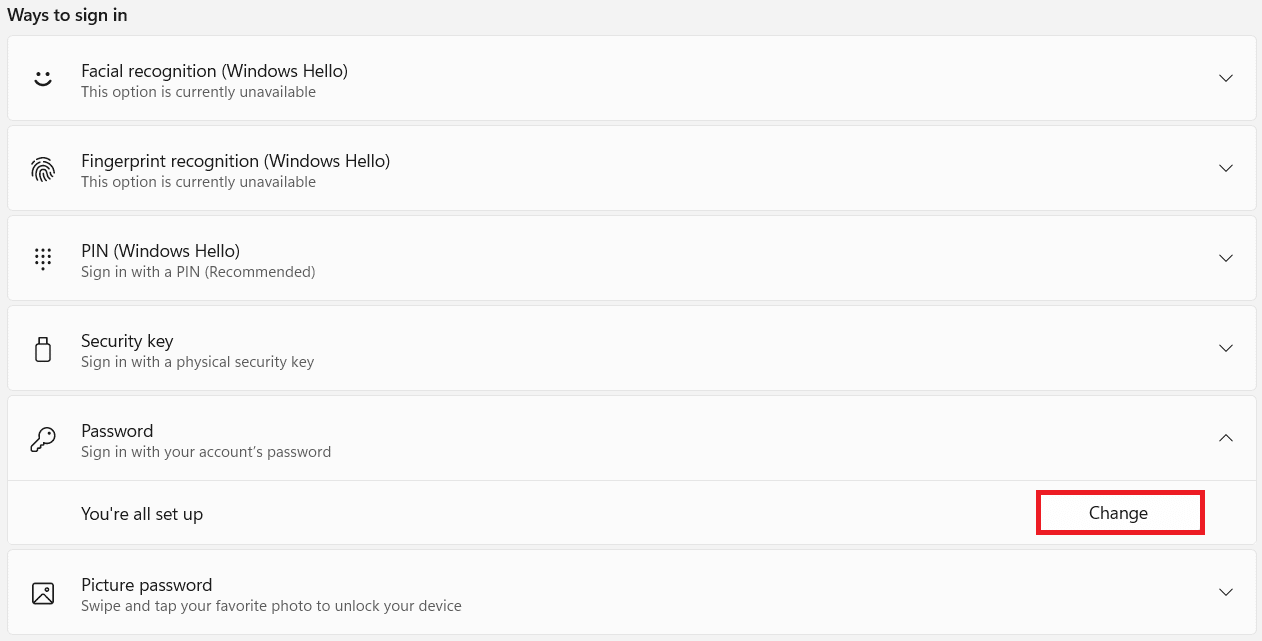Open the PIN (Windows Hello) row title

tap(160, 251)
